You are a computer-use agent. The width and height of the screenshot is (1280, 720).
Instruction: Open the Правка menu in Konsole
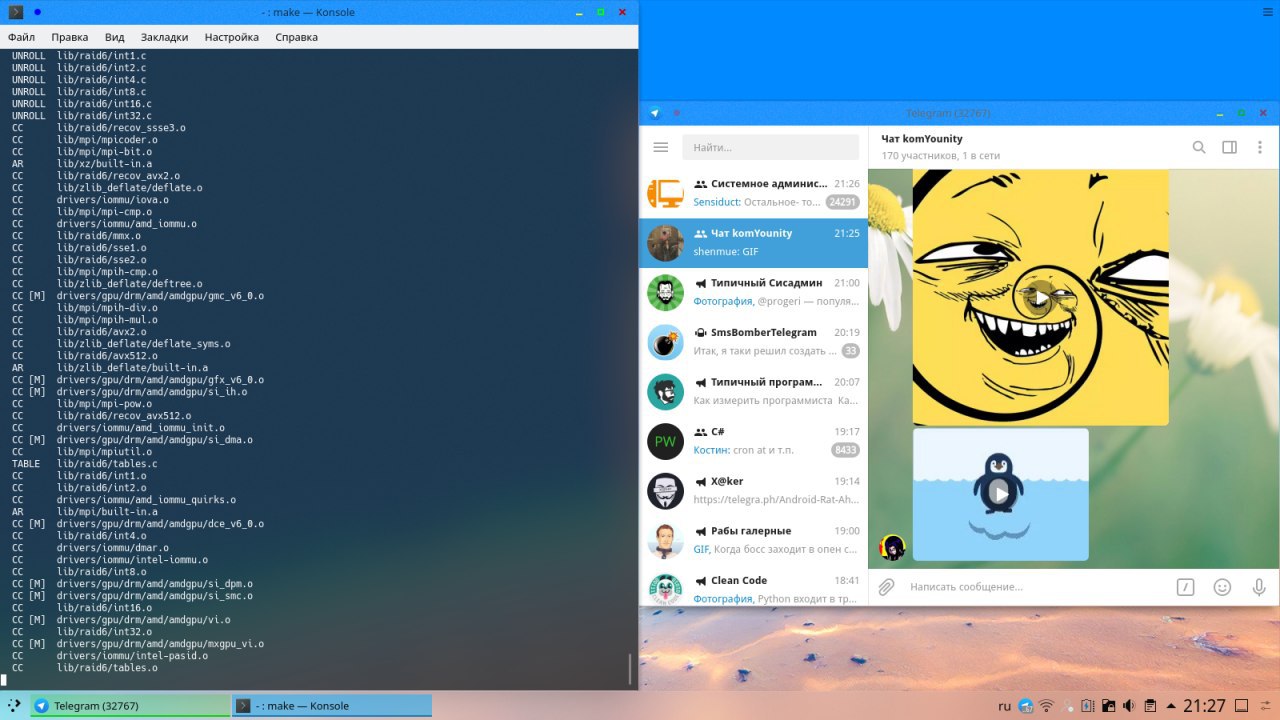70,37
